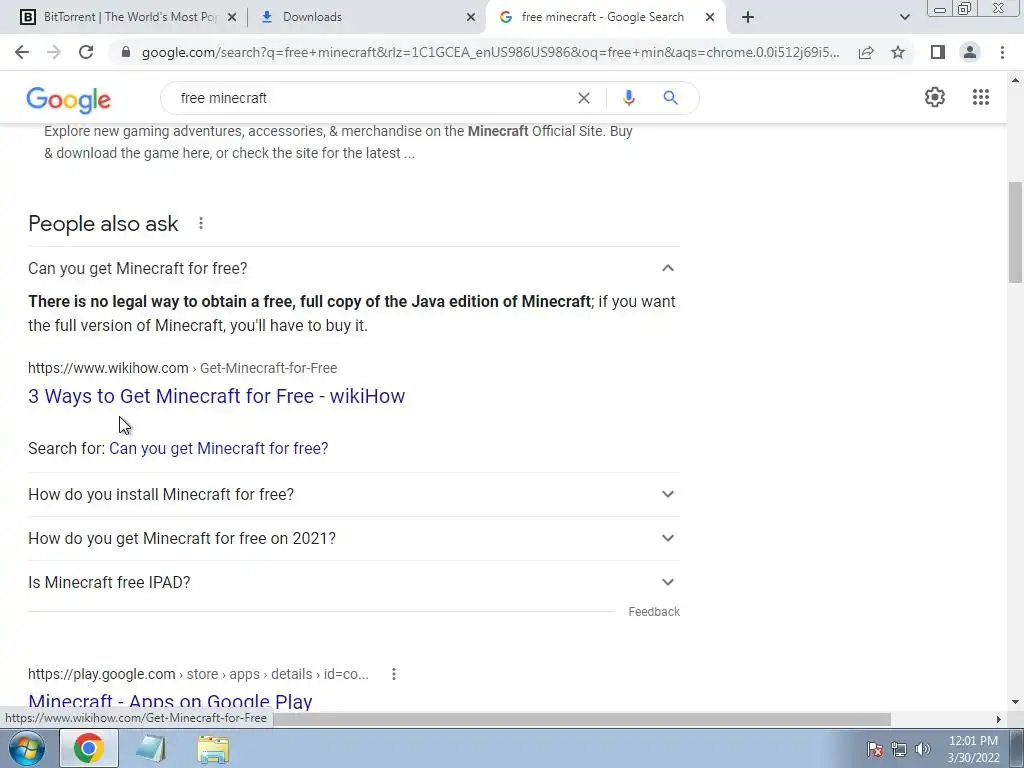1024x768 pixels.
Task: Open the Google apps grid icon
Action: [980, 97]
